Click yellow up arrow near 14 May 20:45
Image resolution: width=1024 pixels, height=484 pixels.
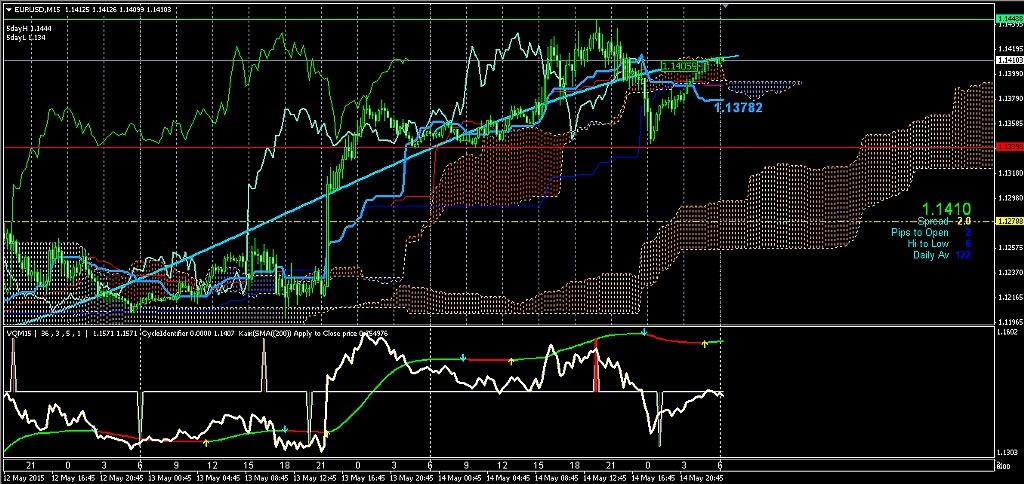pos(705,343)
